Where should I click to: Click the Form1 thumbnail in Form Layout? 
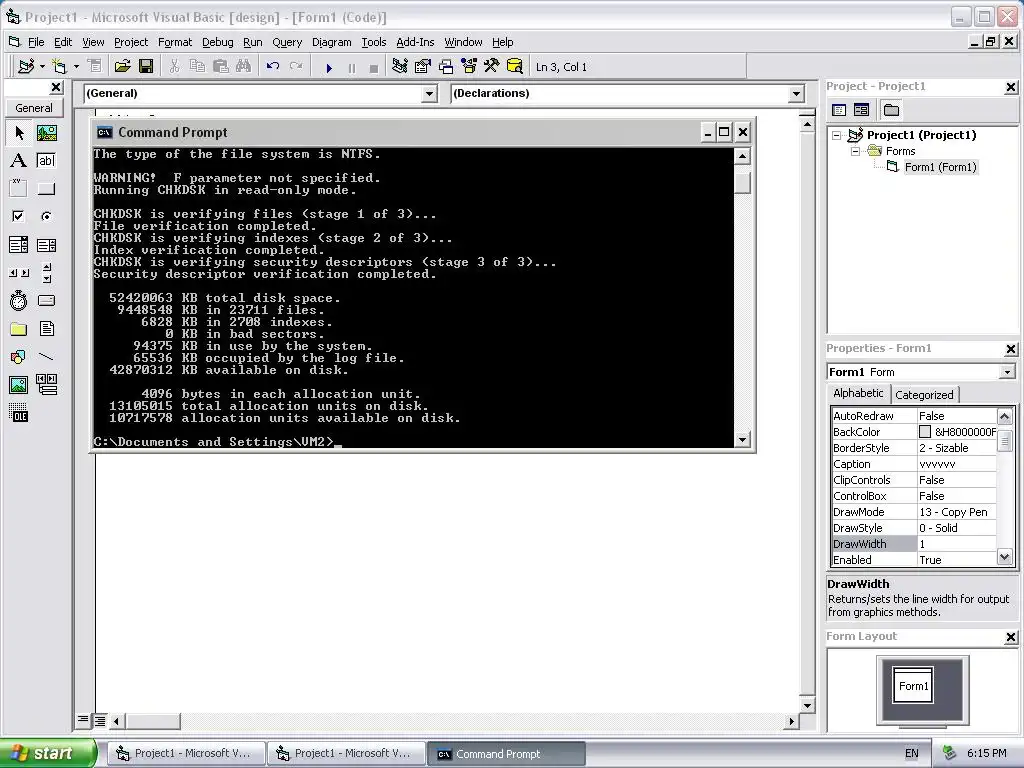[913, 685]
